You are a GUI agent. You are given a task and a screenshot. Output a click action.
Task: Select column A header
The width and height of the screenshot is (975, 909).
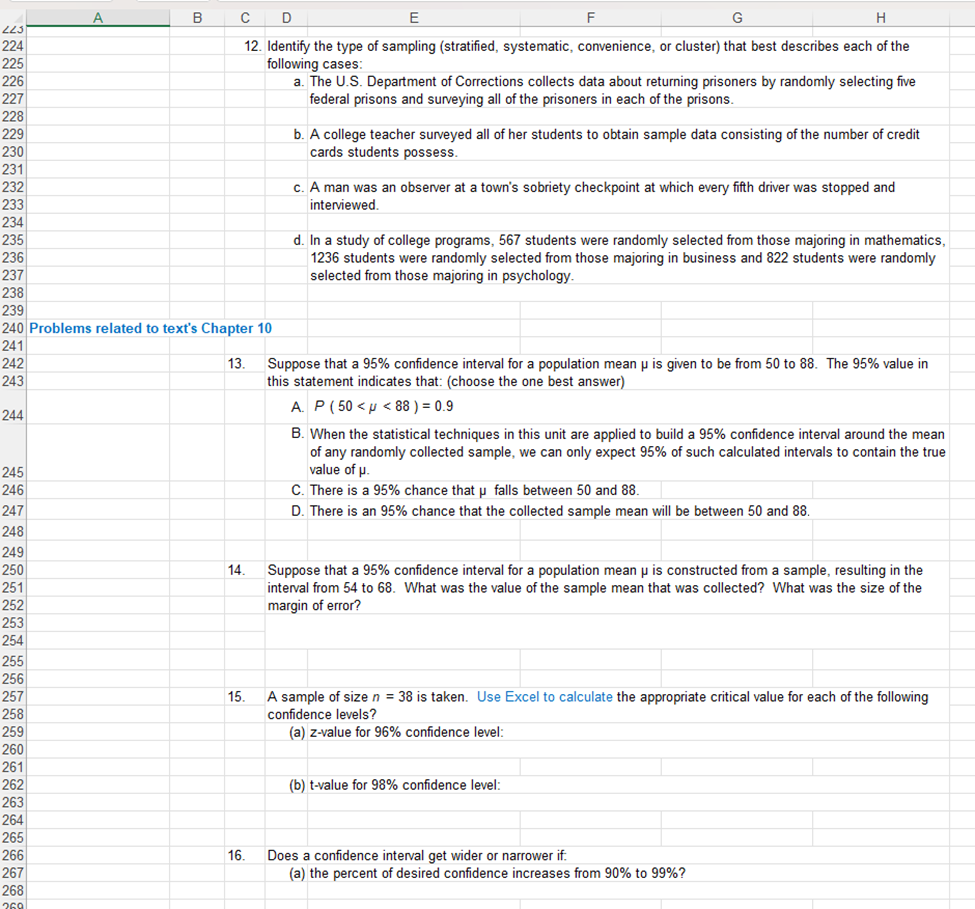pyautogui.click(x=97, y=17)
